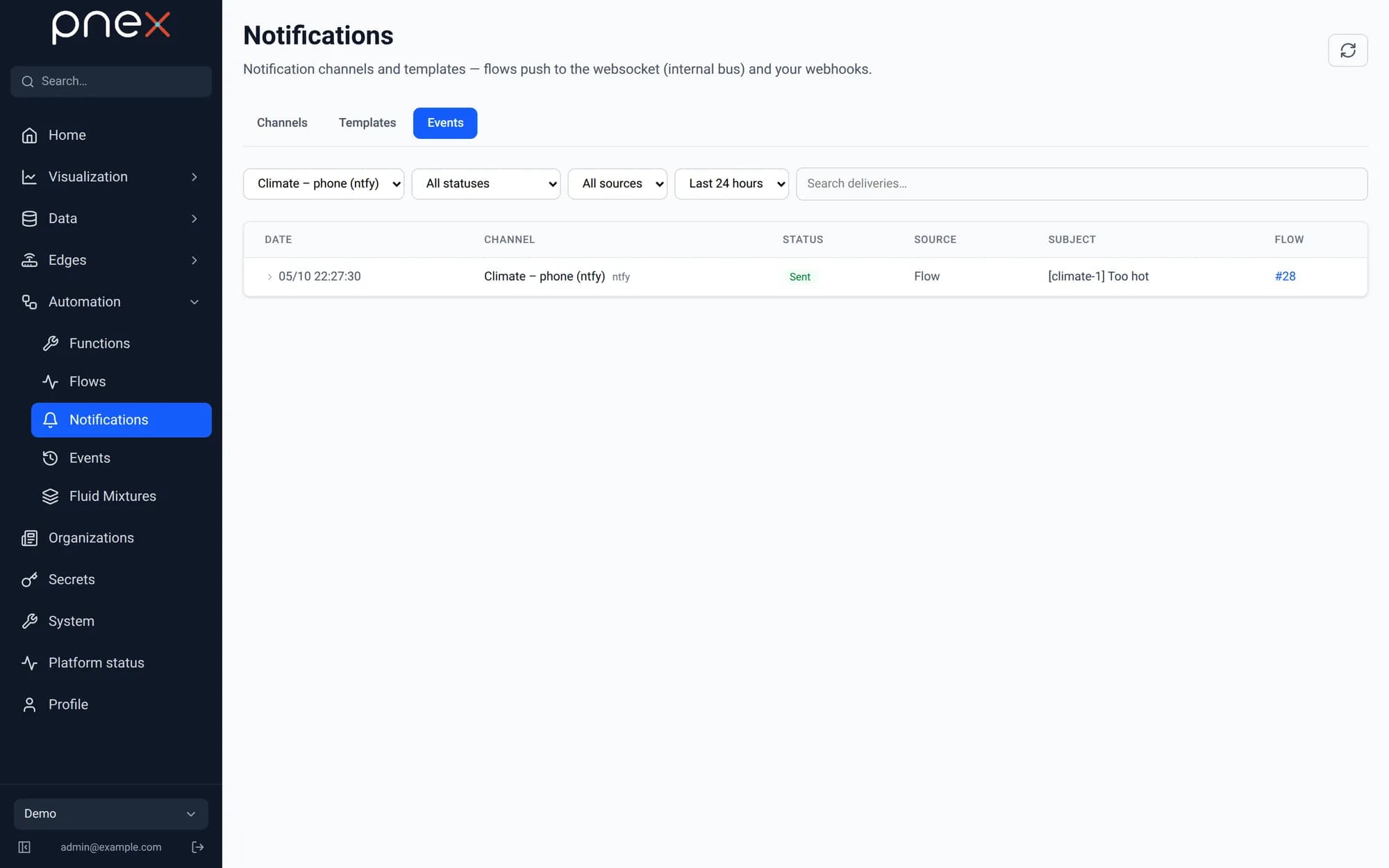
Task: Open Fluid Mixtures layers icon
Action: coord(50,496)
